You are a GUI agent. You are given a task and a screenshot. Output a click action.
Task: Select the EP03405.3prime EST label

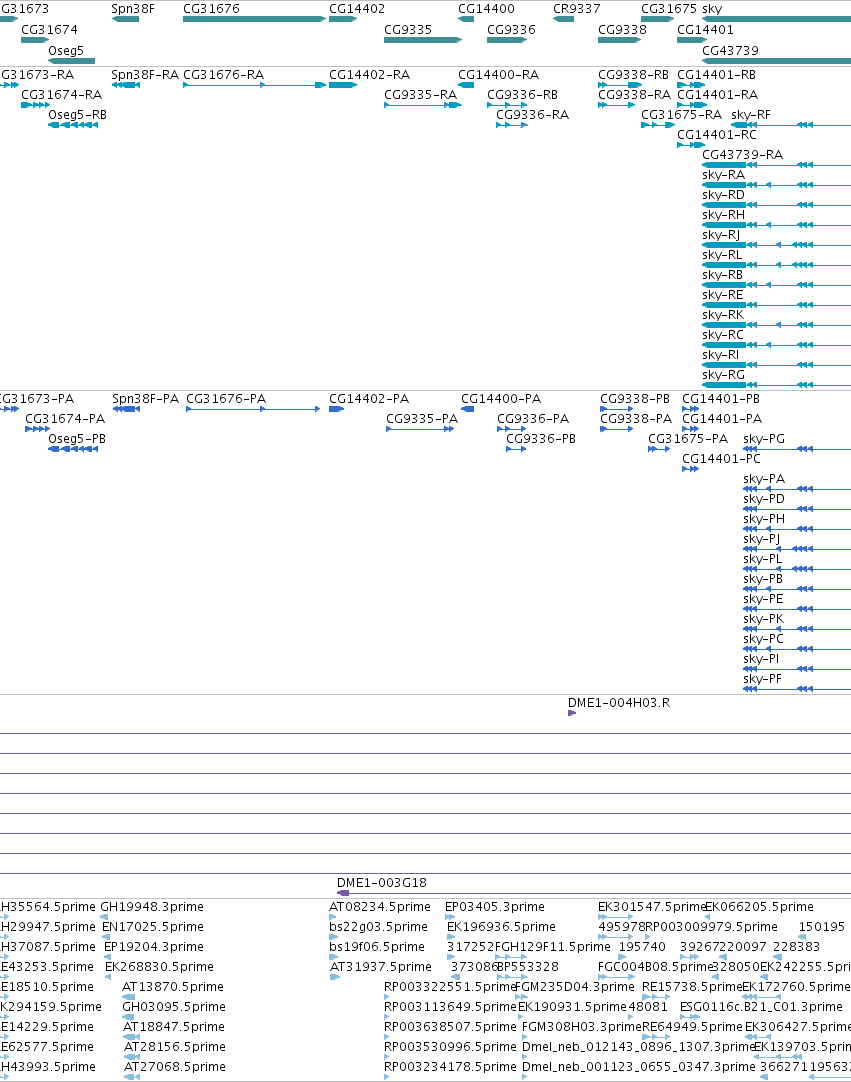[x=495, y=907]
